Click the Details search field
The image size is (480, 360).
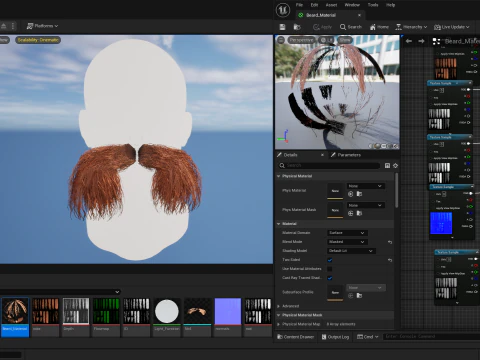[x=329, y=165]
